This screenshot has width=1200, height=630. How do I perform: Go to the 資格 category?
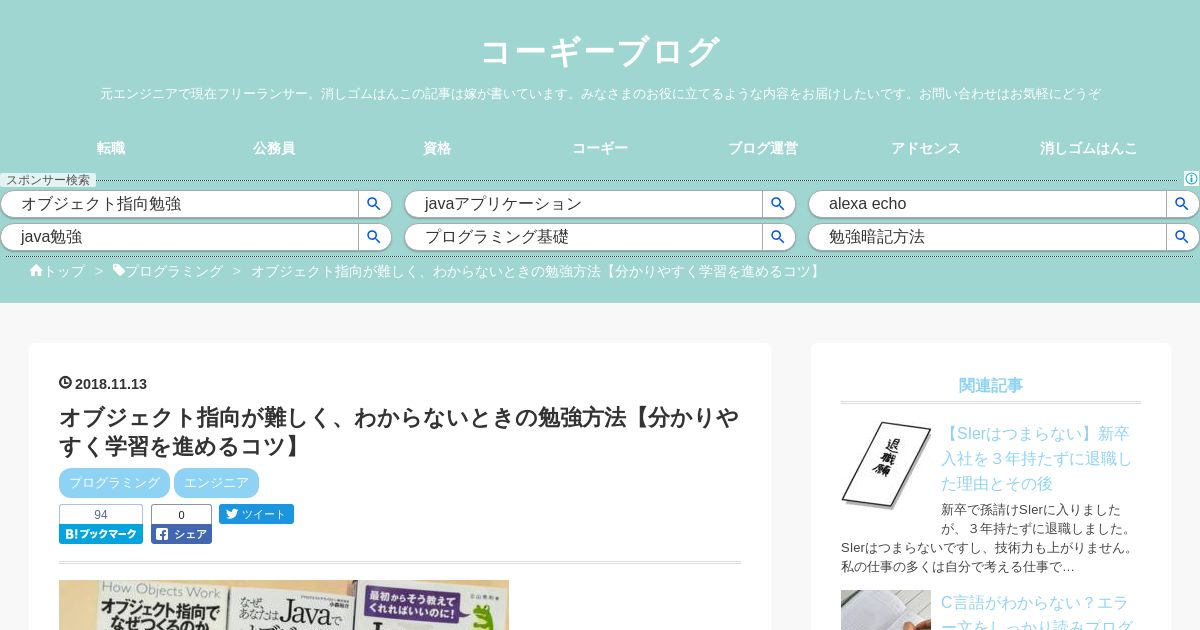[437, 148]
